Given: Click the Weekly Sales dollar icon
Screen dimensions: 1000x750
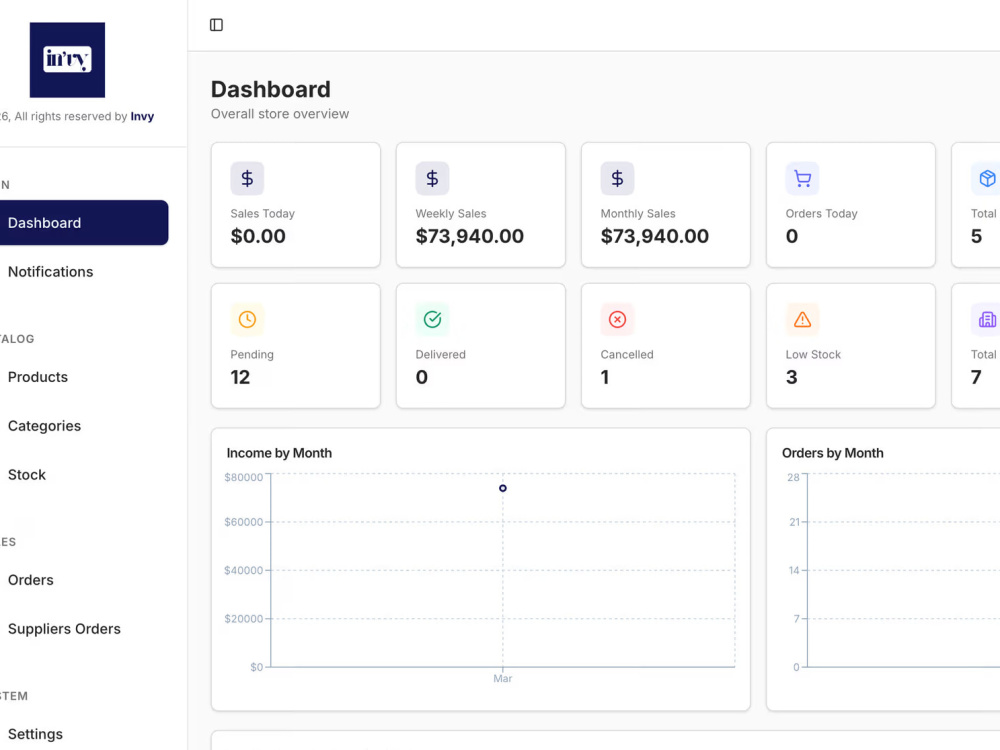Looking at the screenshot, I should [x=432, y=179].
